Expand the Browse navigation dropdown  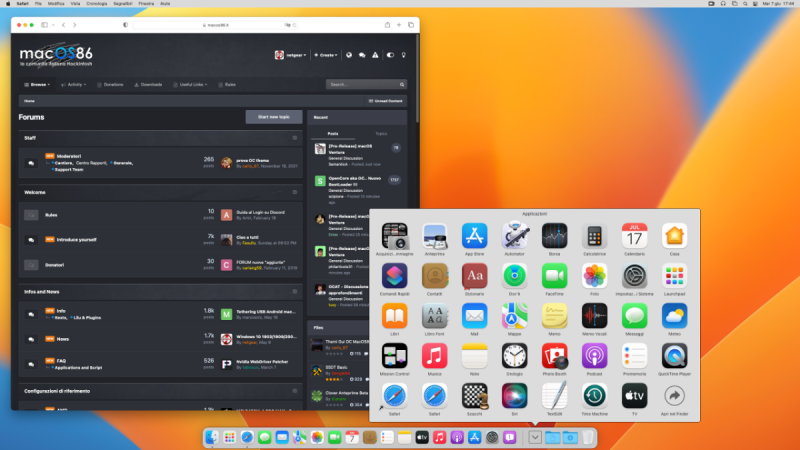tap(37, 85)
